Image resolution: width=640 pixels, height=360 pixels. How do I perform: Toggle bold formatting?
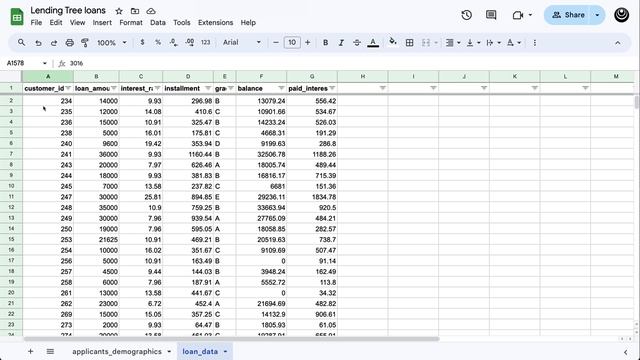pyautogui.click(x=325, y=42)
